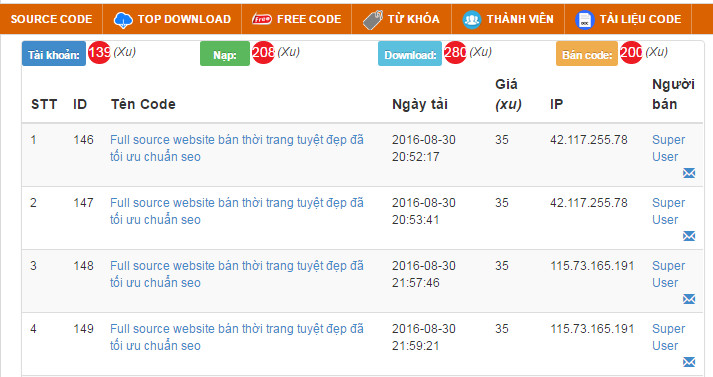Click the red 139 balance badge
This screenshot has width=713, height=377.
[x=99, y=52]
